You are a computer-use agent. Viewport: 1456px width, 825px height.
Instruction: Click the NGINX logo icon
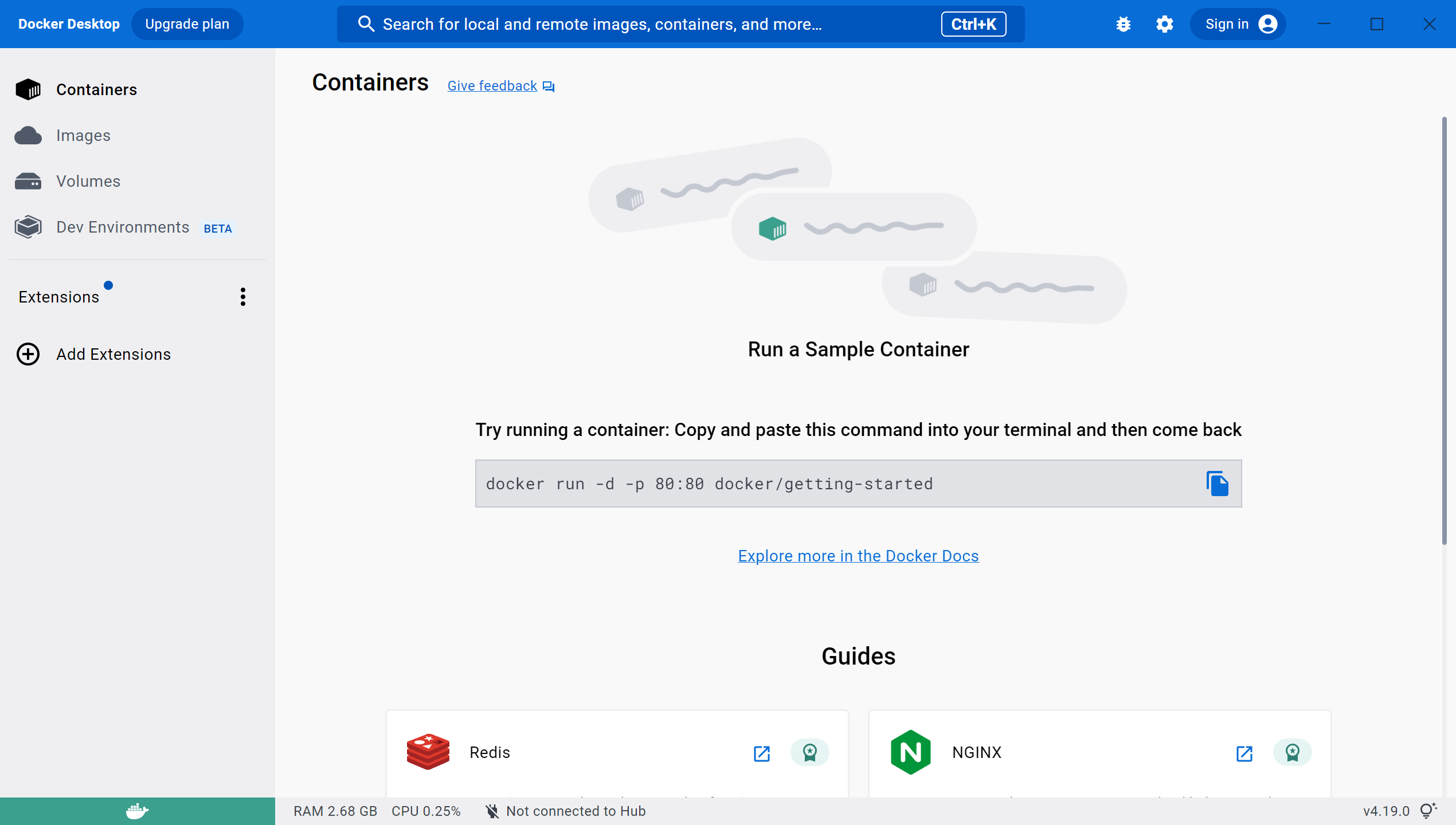pos(910,752)
